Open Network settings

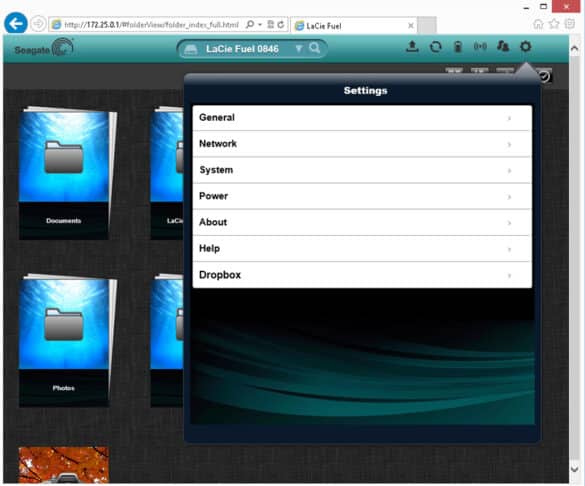(x=362, y=144)
